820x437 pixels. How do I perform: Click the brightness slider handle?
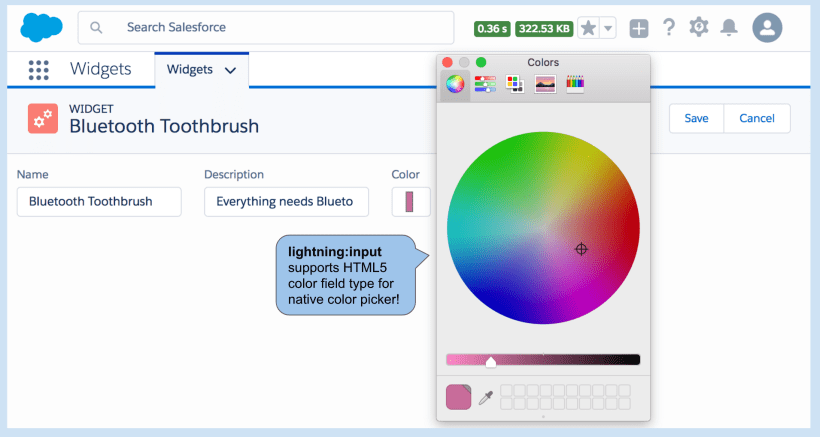click(x=491, y=361)
